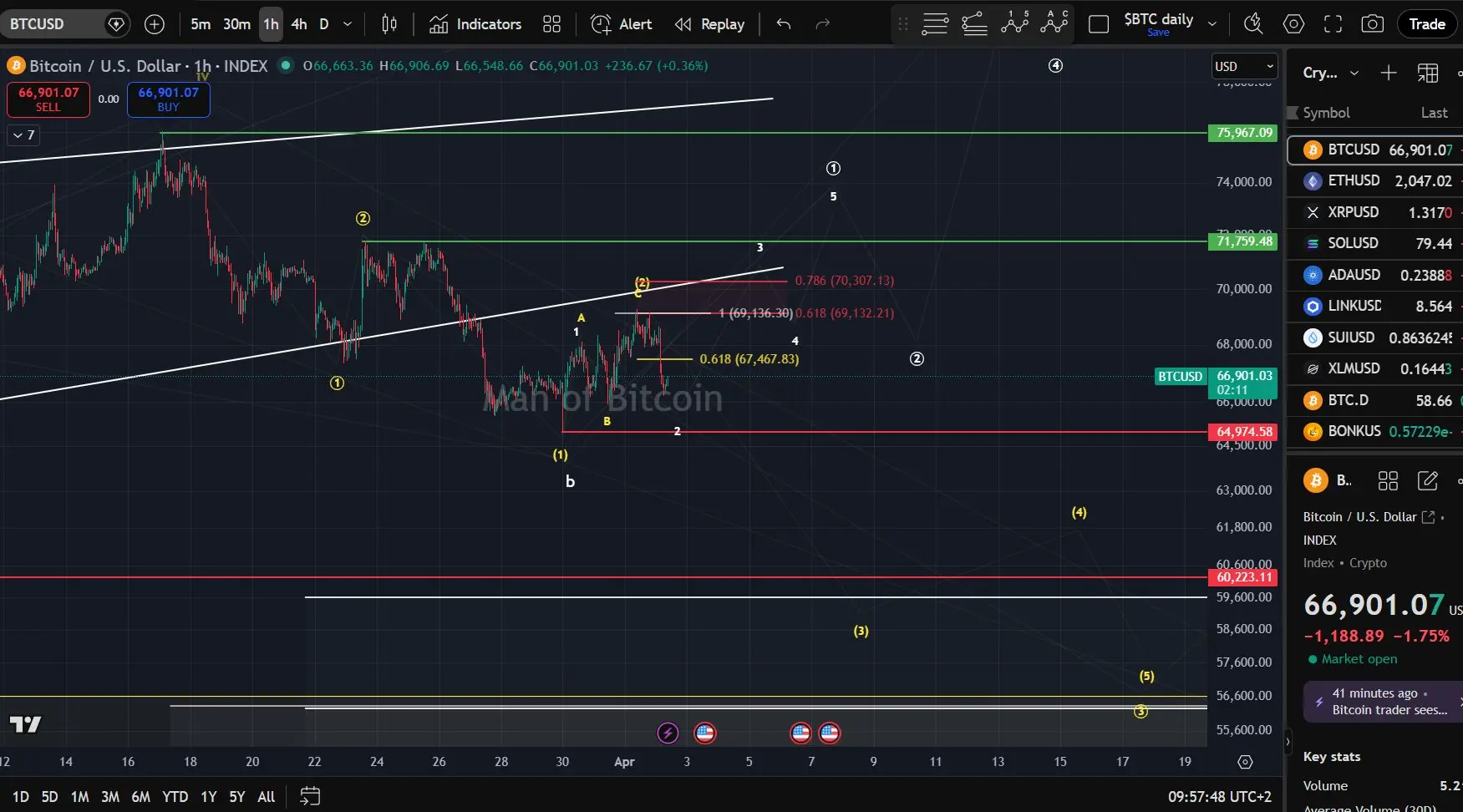Click the first US flag economic event marker
Image resolution: width=1463 pixels, height=812 pixels.
(705, 733)
